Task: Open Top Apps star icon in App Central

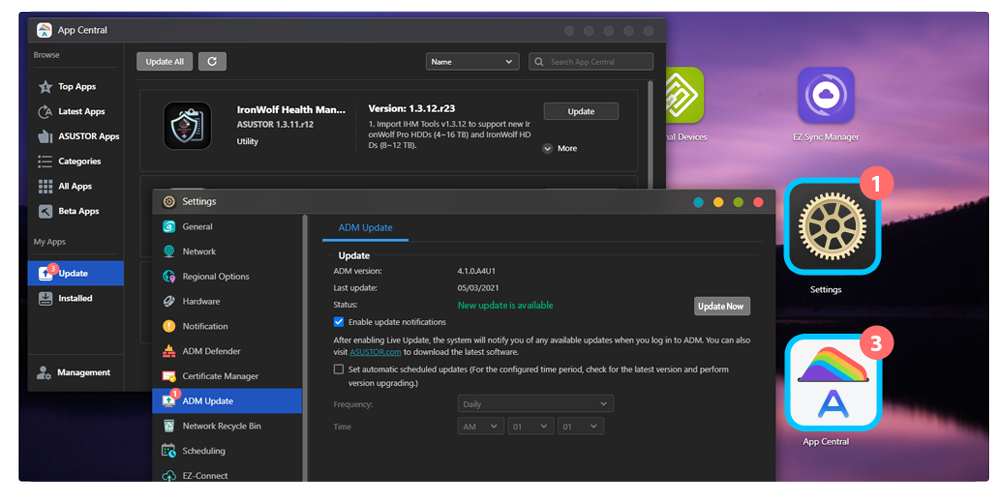Action: click(x=45, y=87)
